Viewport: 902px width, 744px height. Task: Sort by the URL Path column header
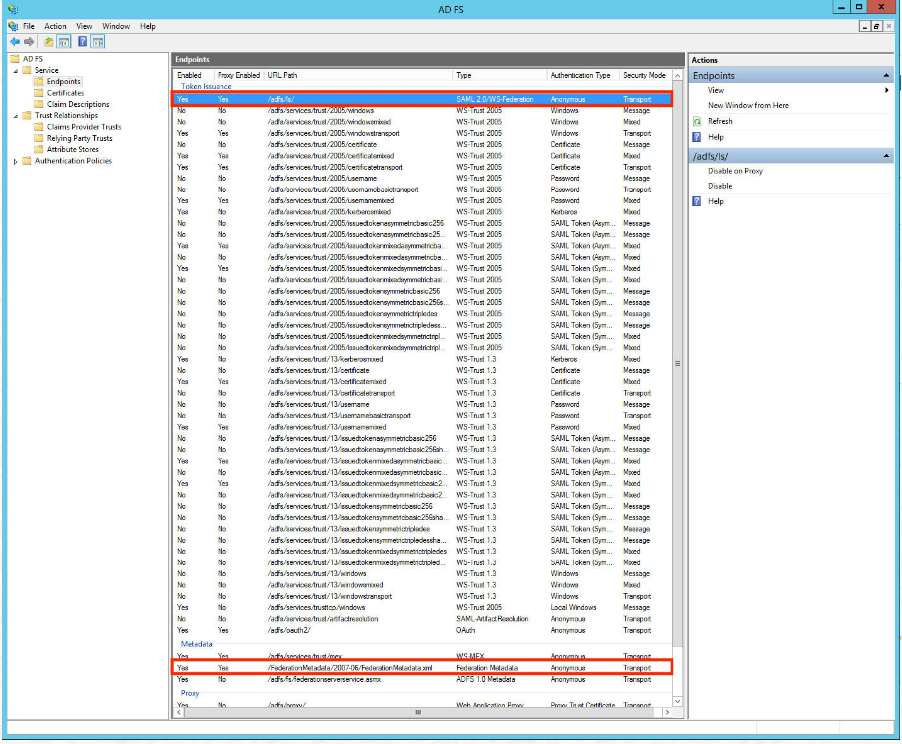pos(358,75)
